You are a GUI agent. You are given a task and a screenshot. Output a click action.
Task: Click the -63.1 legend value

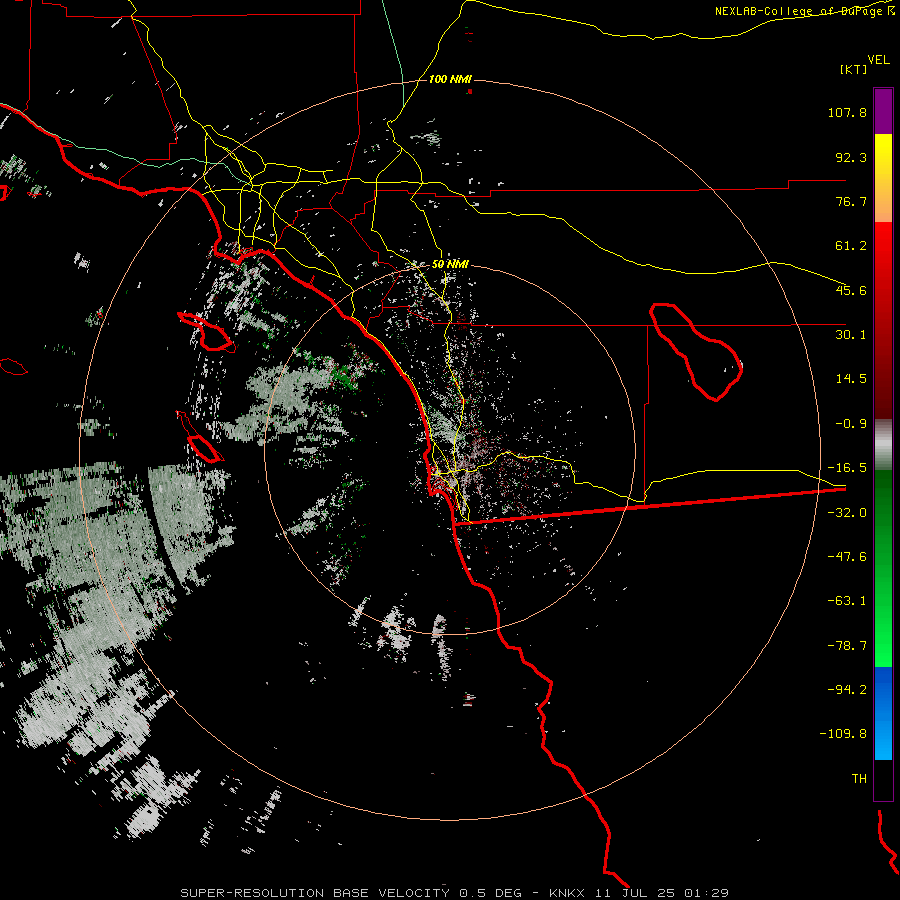coord(847,601)
